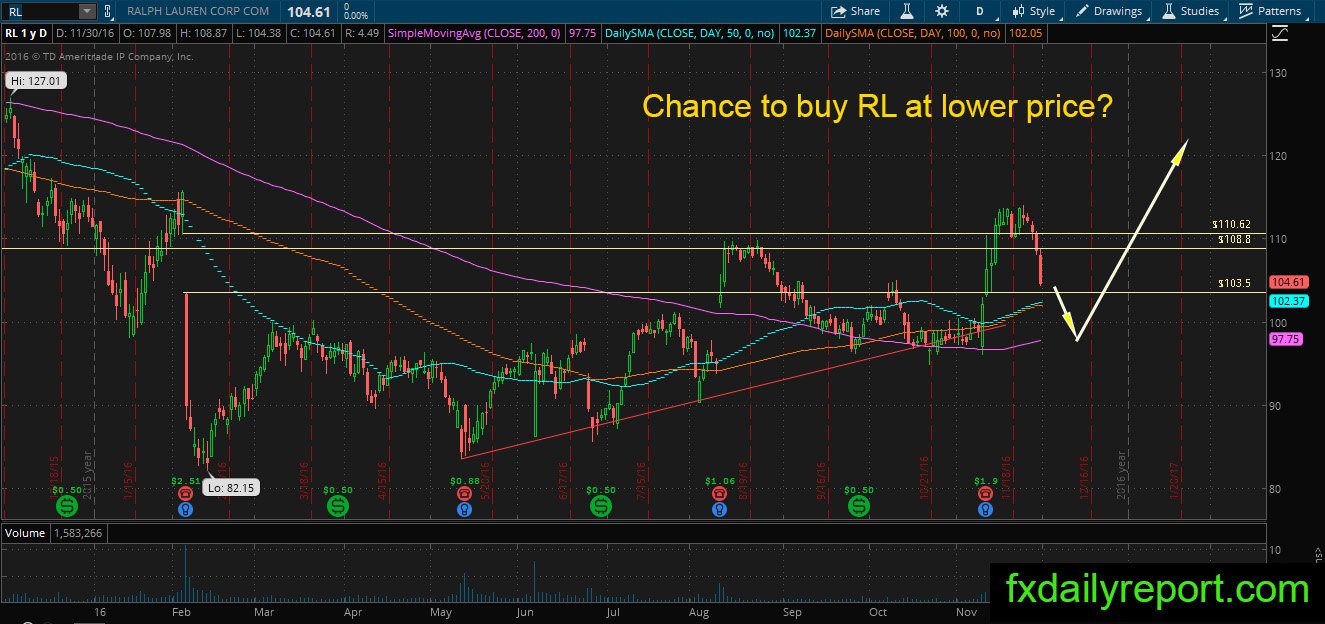Image resolution: width=1325 pixels, height=624 pixels.
Task: Click the blue lightbulb icon in May
Action: tap(465, 509)
